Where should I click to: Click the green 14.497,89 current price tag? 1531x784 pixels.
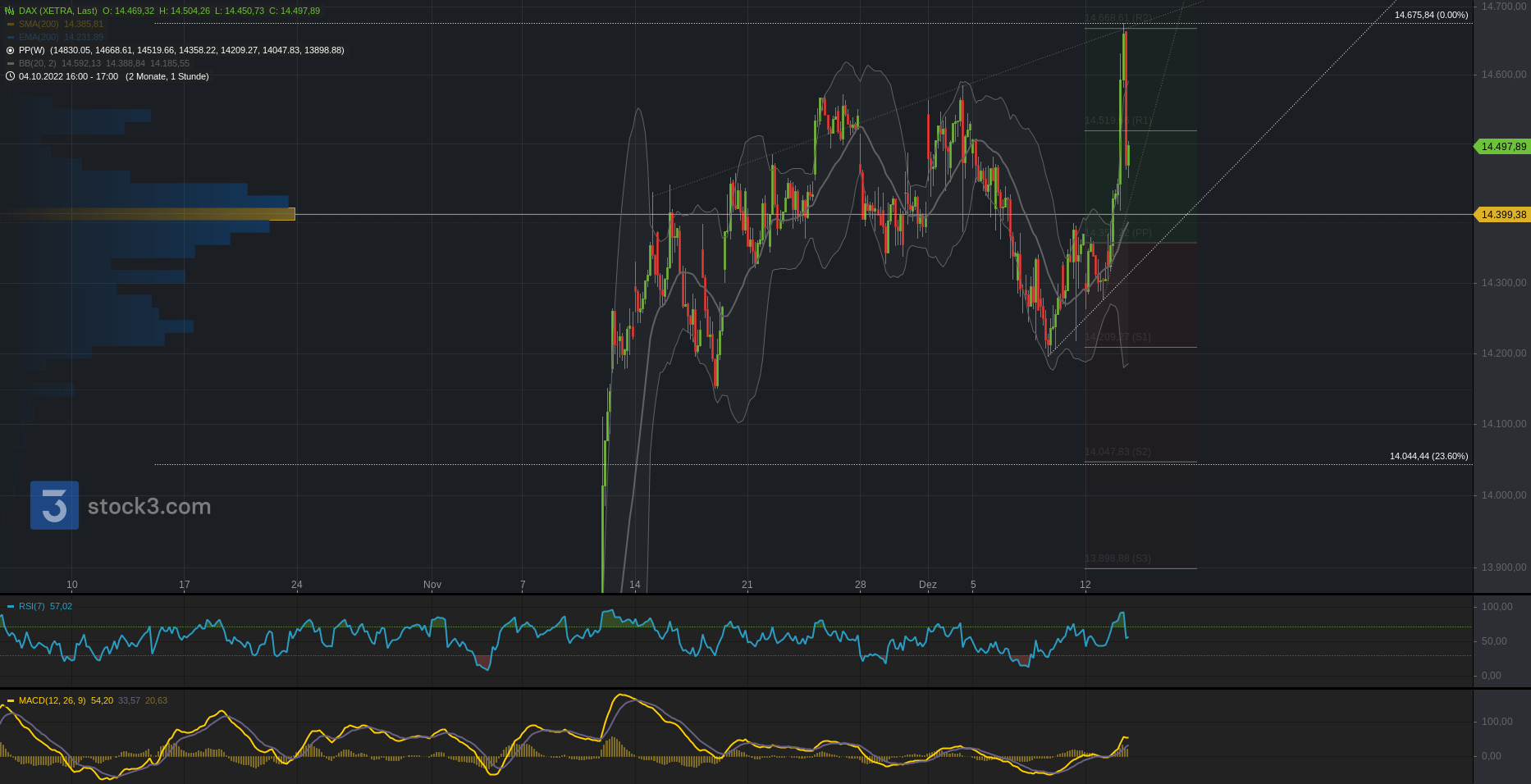tap(1502, 147)
